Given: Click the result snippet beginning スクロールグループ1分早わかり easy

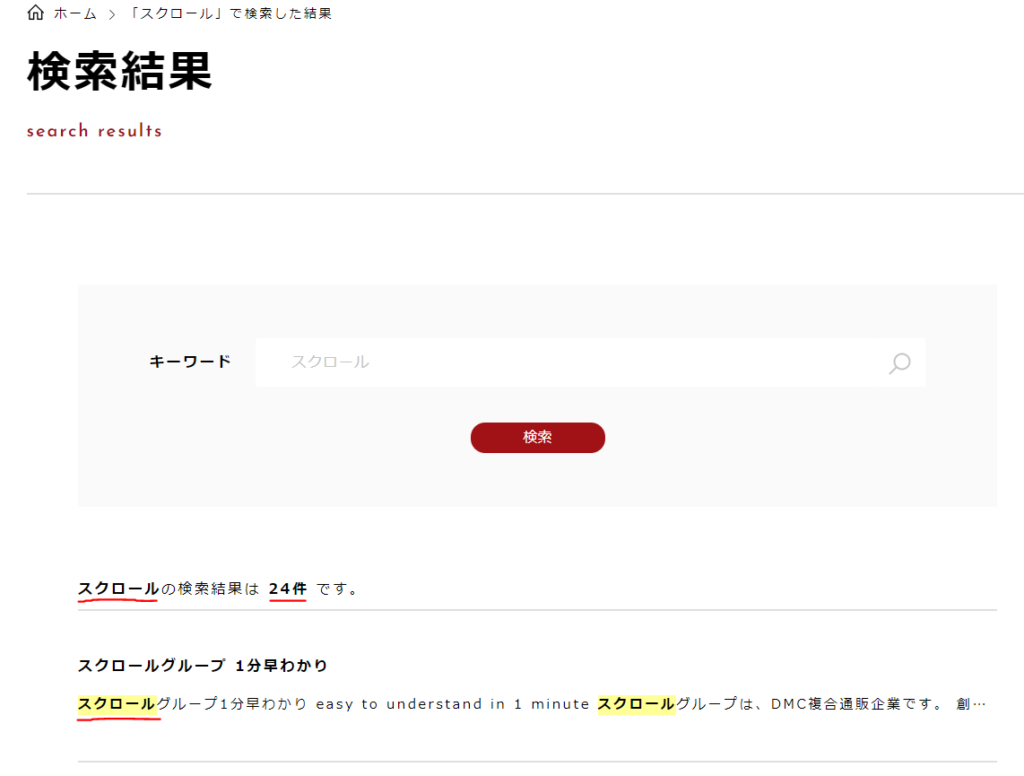Looking at the screenshot, I should (532, 704).
